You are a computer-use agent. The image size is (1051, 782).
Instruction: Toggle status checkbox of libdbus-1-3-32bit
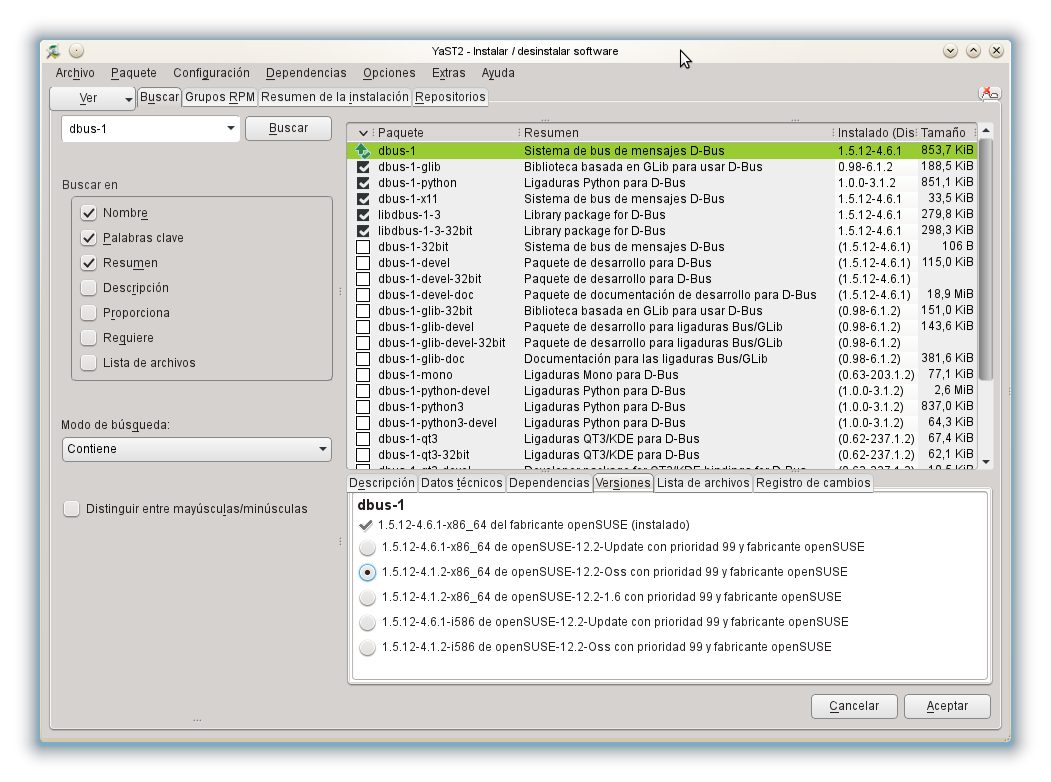(x=363, y=231)
